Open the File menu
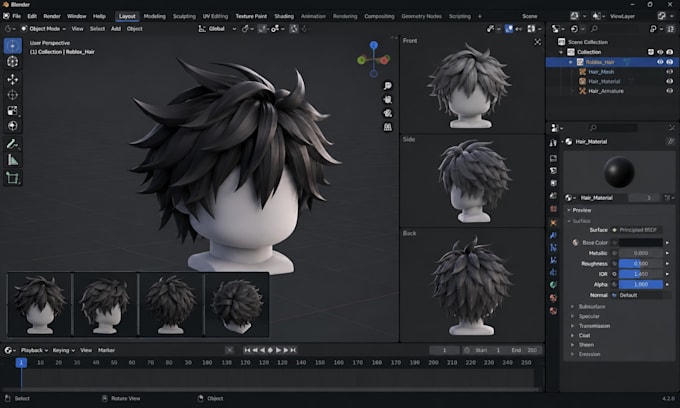This screenshot has height=408, width=680. click(16, 16)
